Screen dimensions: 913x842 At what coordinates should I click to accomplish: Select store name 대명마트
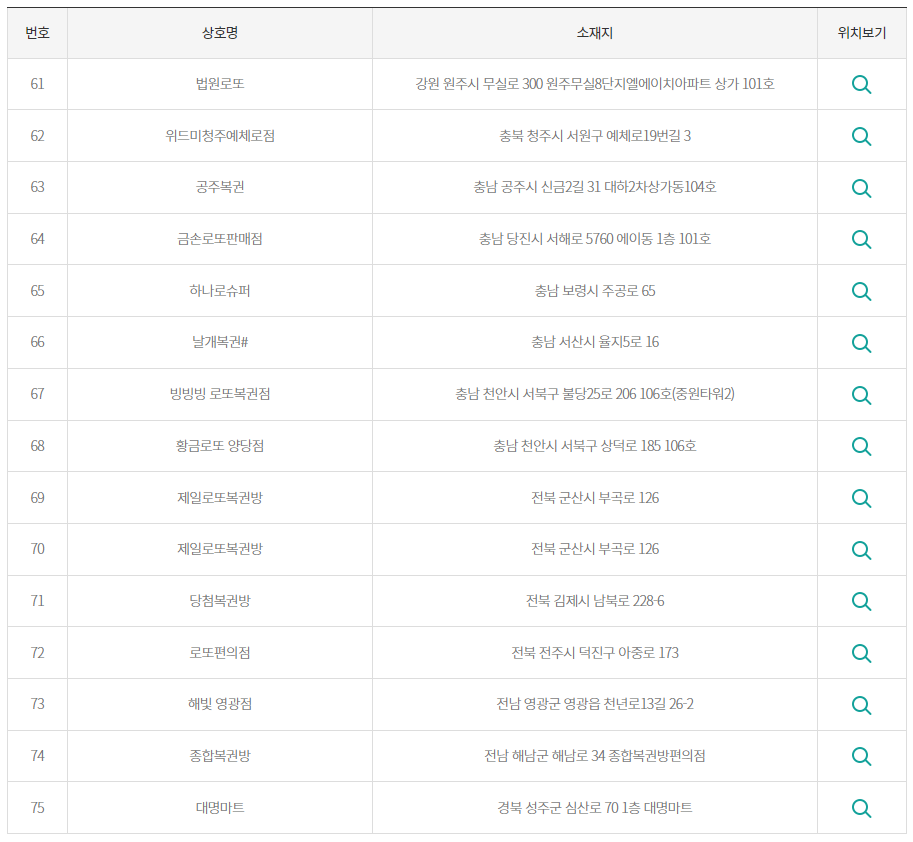click(x=220, y=807)
